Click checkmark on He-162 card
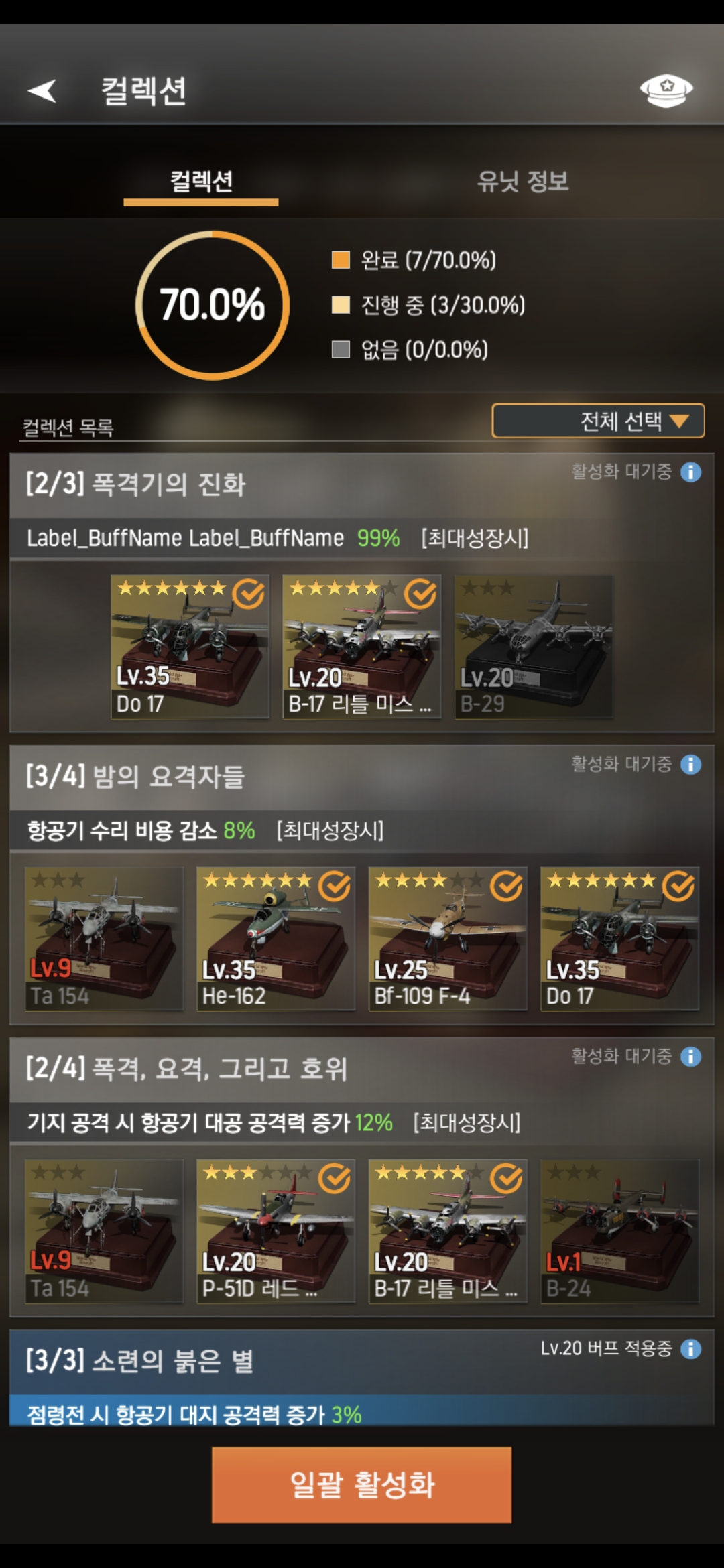 [334, 887]
